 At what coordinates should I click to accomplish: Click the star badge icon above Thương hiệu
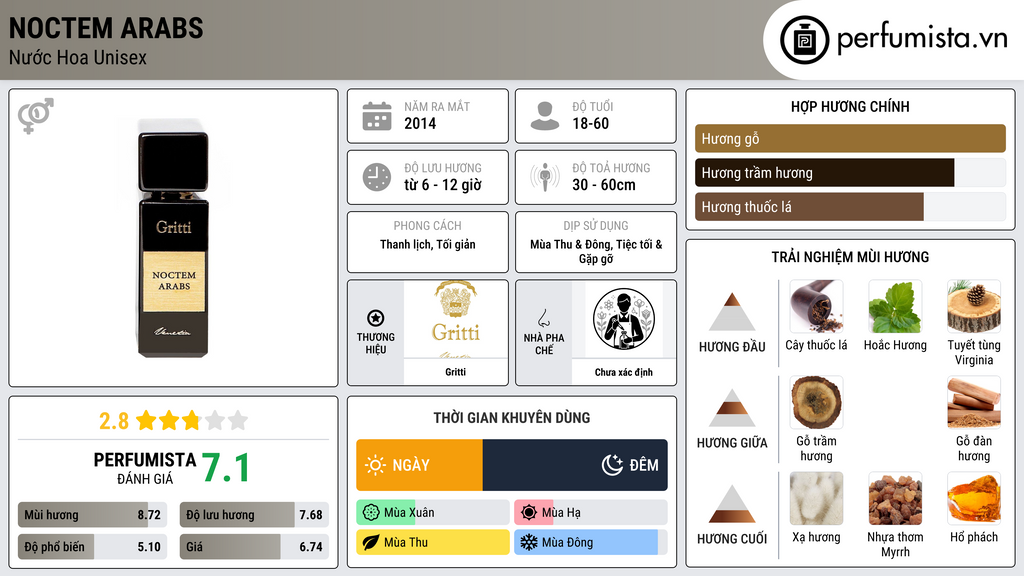[x=376, y=318]
